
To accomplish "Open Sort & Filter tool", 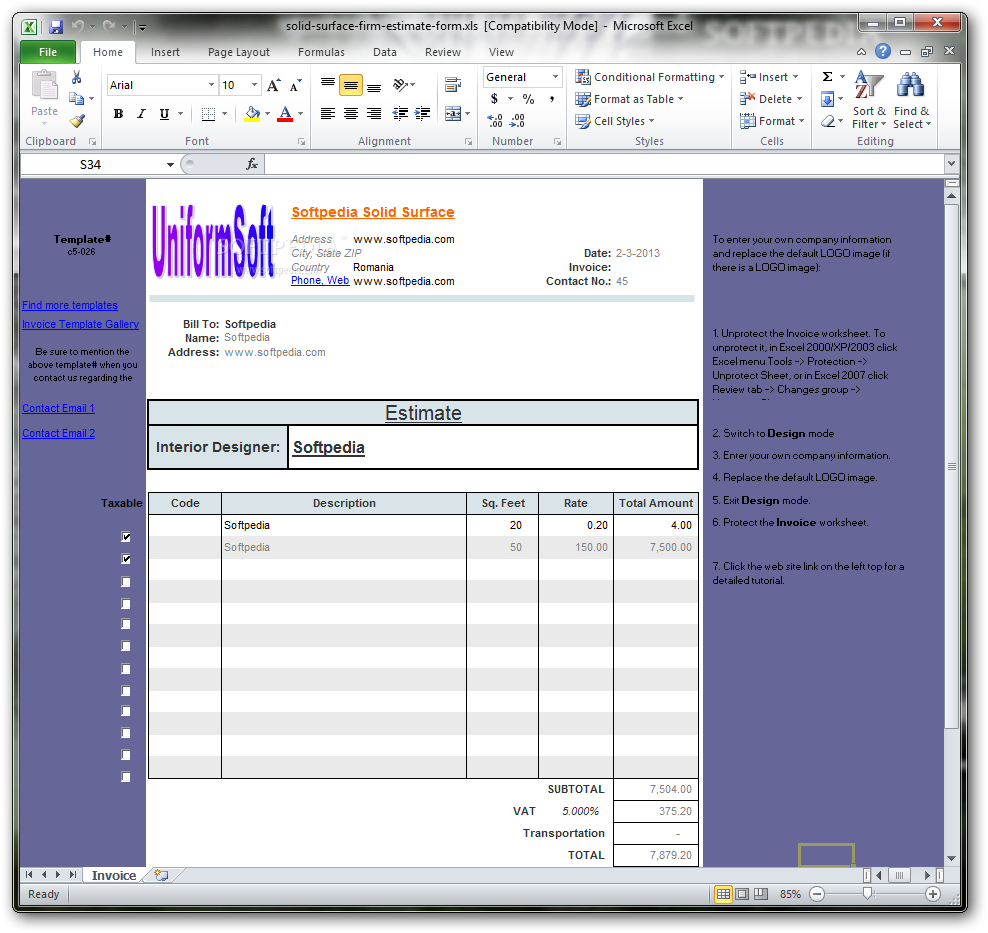I will pos(869,101).
